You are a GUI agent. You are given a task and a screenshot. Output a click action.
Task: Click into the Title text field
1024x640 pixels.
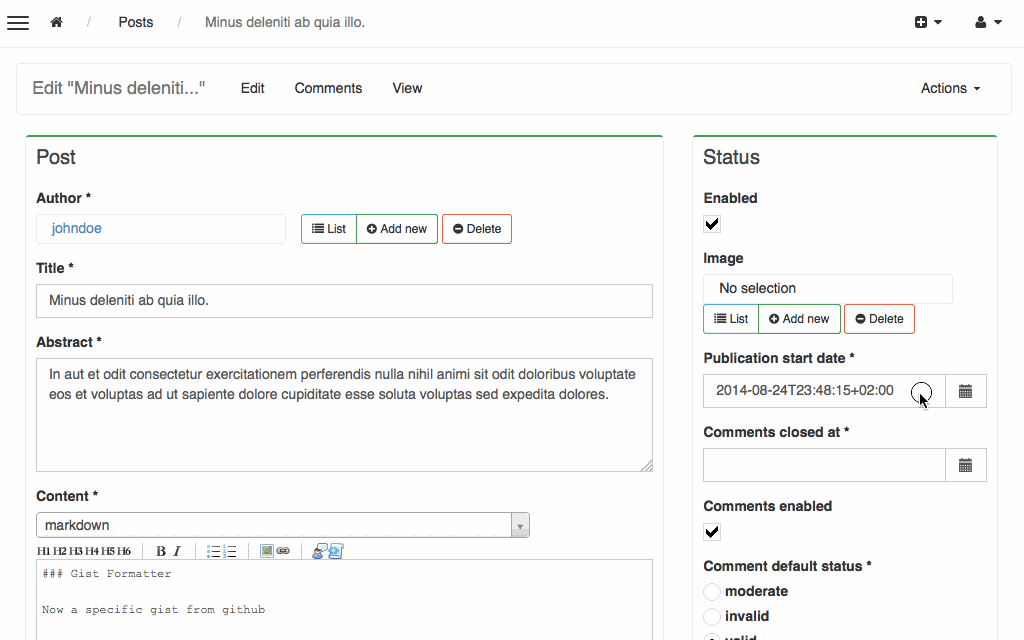344,301
